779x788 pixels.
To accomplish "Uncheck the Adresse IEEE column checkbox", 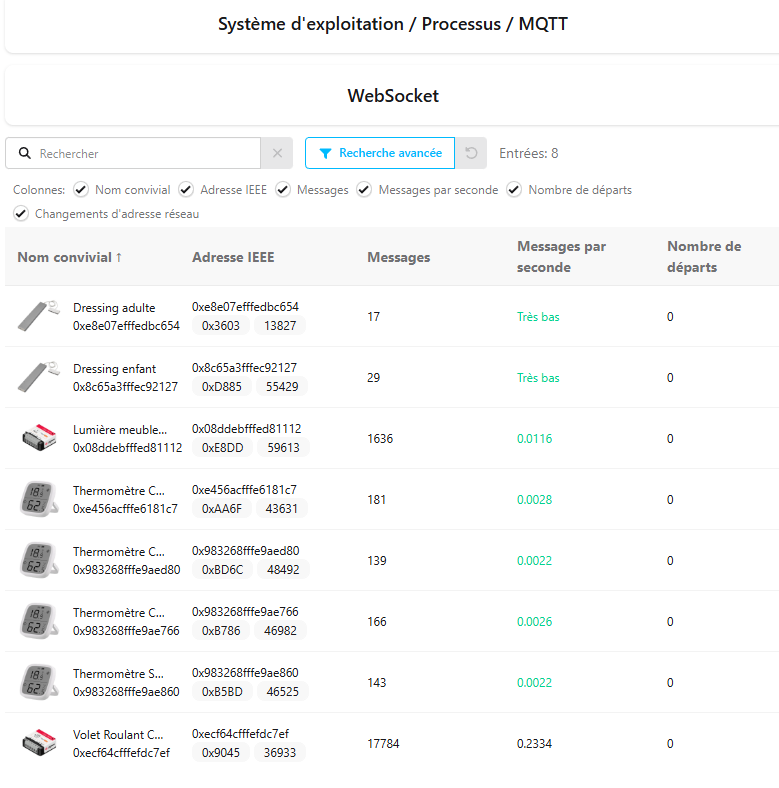I will 187,190.
